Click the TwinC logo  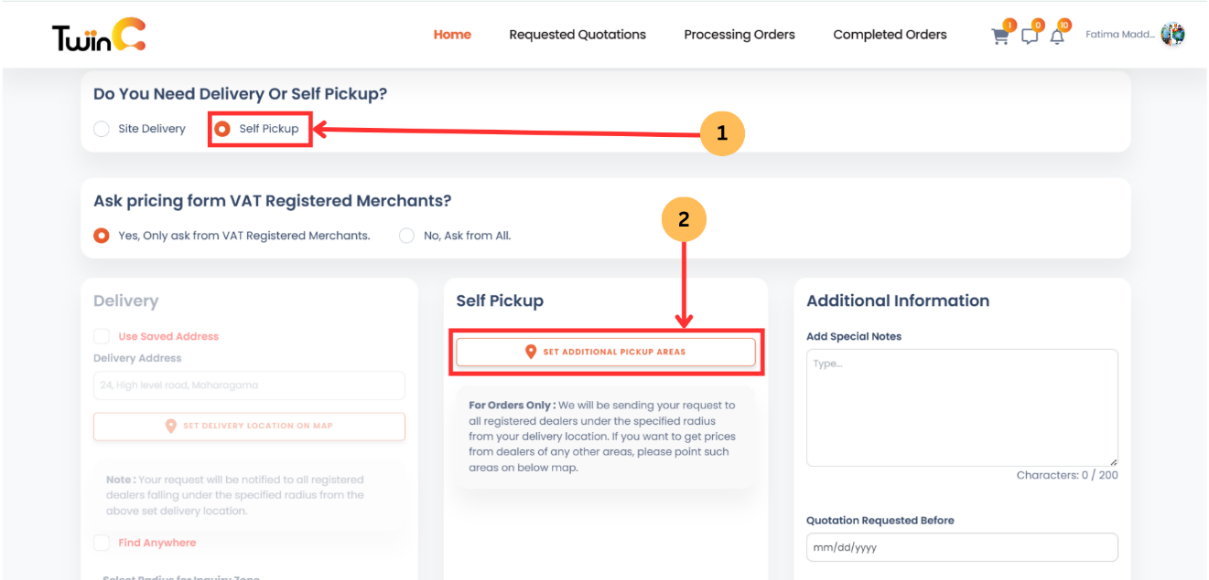click(96, 33)
